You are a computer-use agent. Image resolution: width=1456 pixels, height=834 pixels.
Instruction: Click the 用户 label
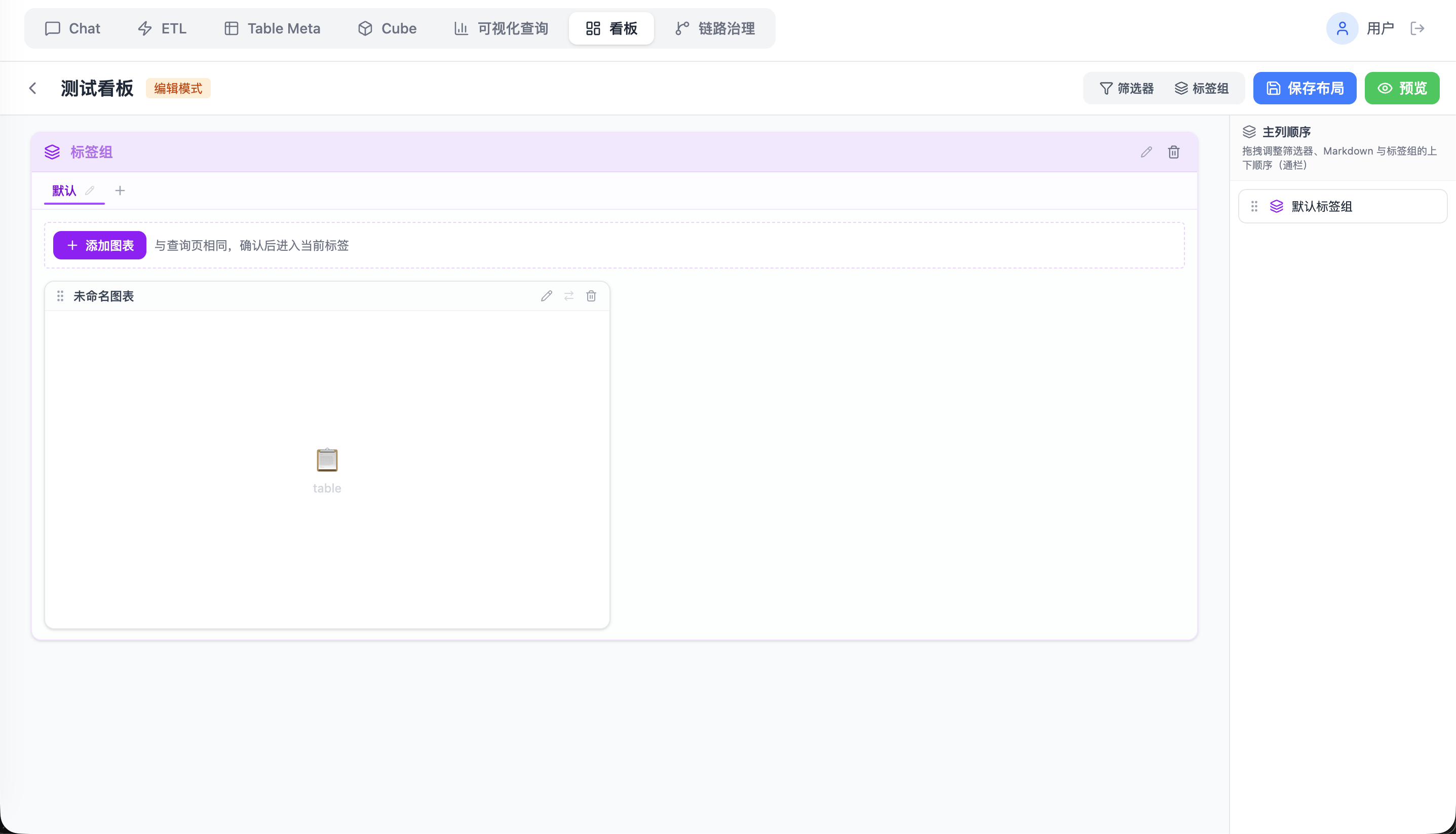tap(1380, 28)
